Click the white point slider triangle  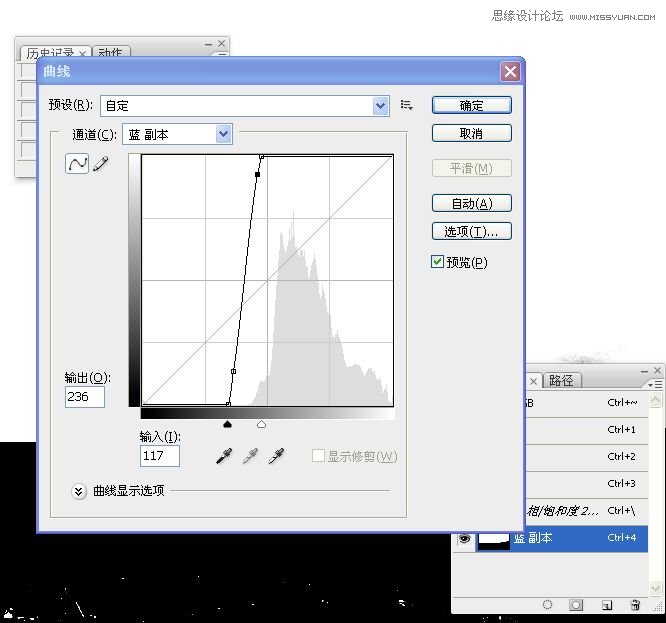coord(261,424)
